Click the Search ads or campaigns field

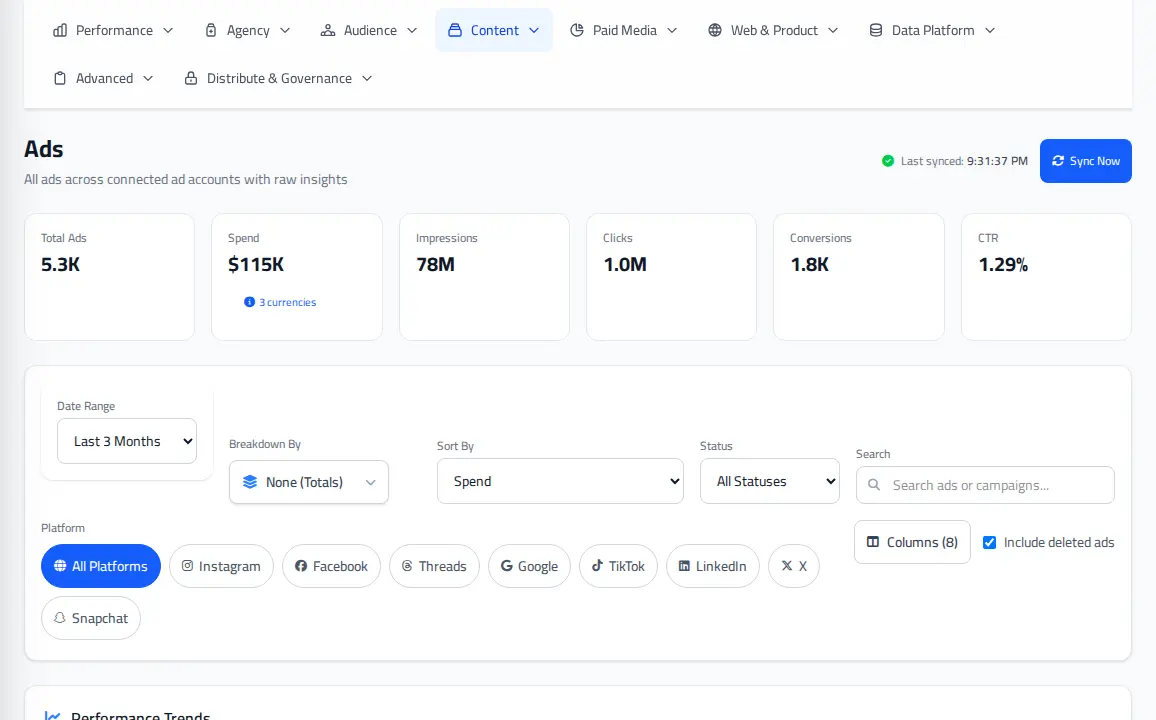[985, 485]
